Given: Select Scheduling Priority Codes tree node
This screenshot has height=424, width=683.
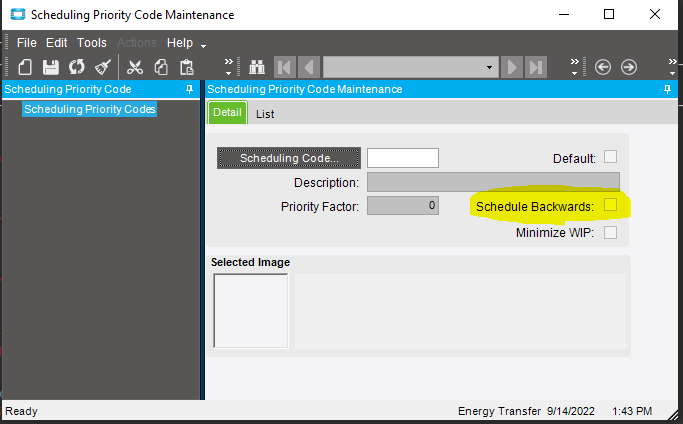Looking at the screenshot, I should (90, 109).
